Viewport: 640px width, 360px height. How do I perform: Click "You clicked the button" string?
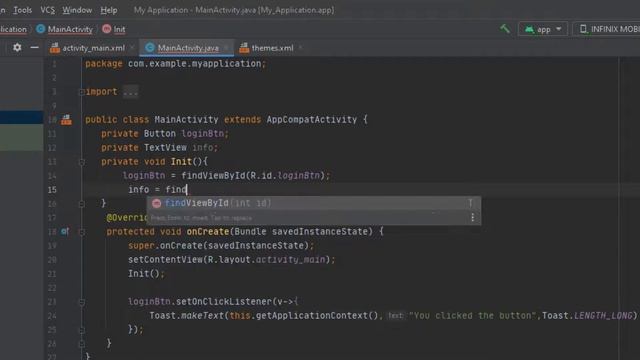click(473, 316)
